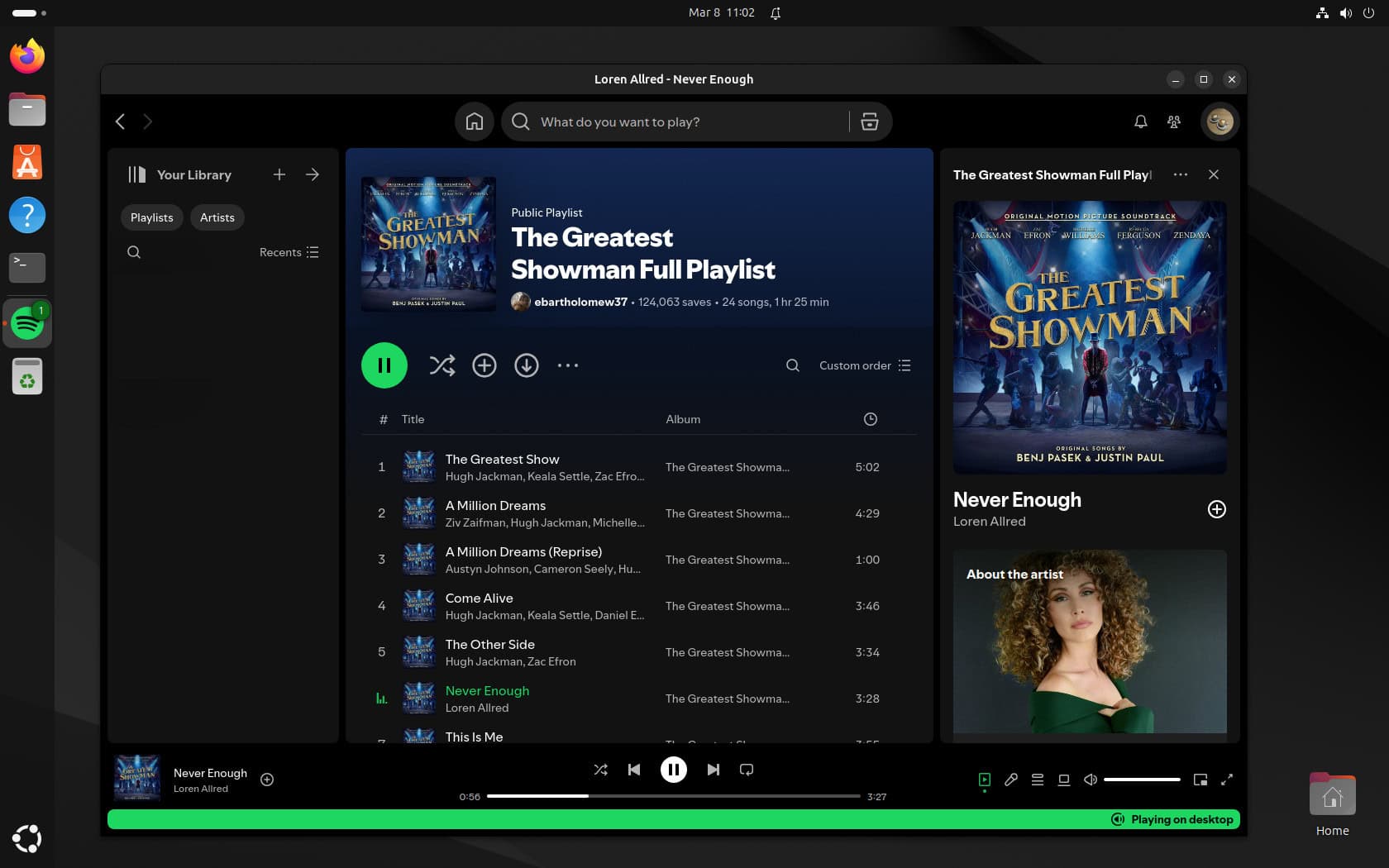The width and height of the screenshot is (1389, 868).
Task: Download the playlist
Action: tap(527, 365)
